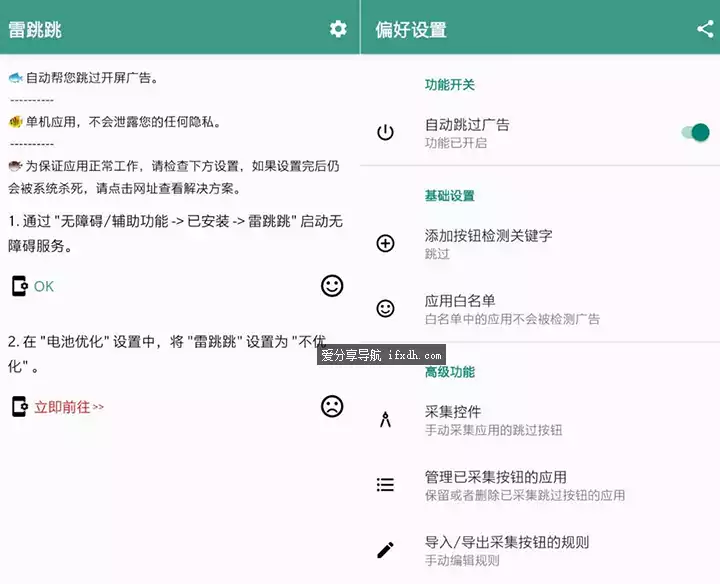Image resolution: width=720 pixels, height=584 pixels.
Task: Click 手动编辑规则 subtitle
Action: click(x=462, y=561)
